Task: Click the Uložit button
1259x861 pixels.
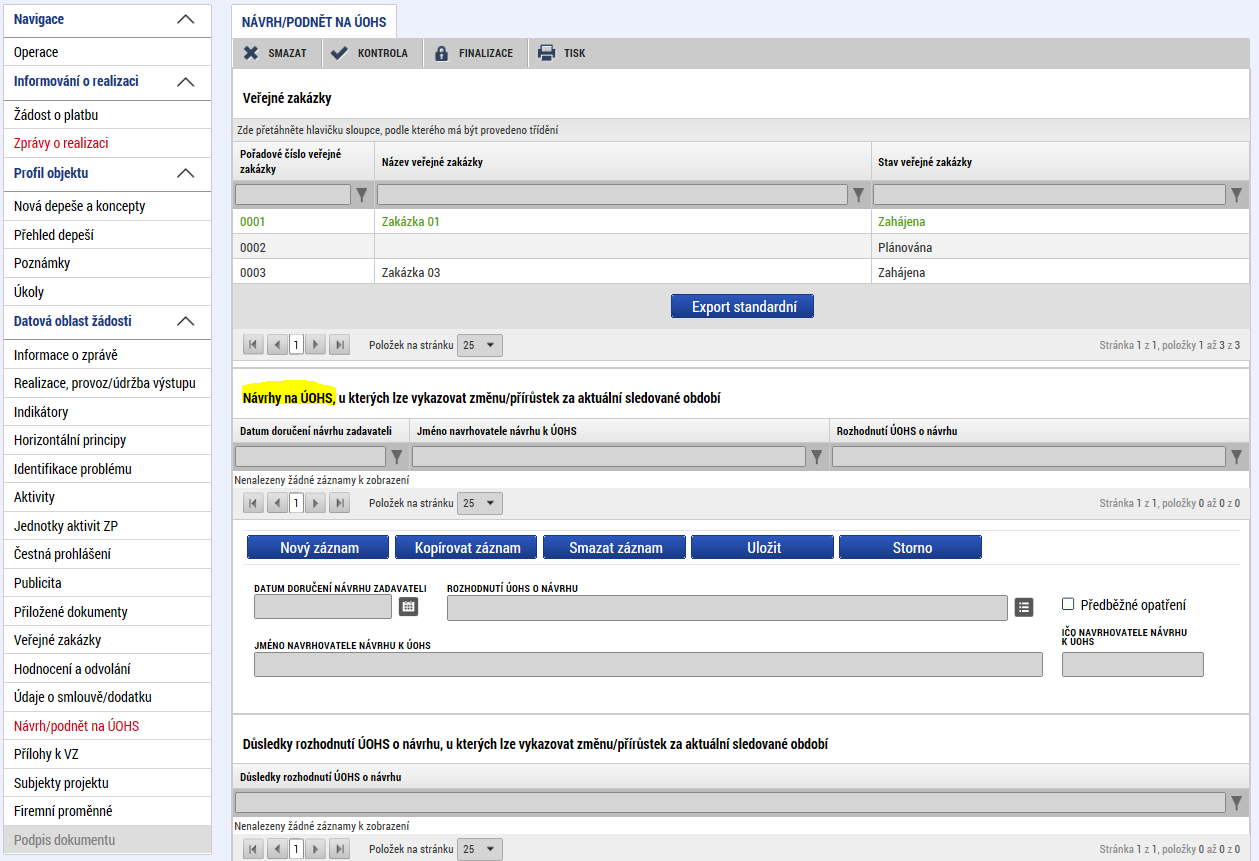Action: point(762,547)
